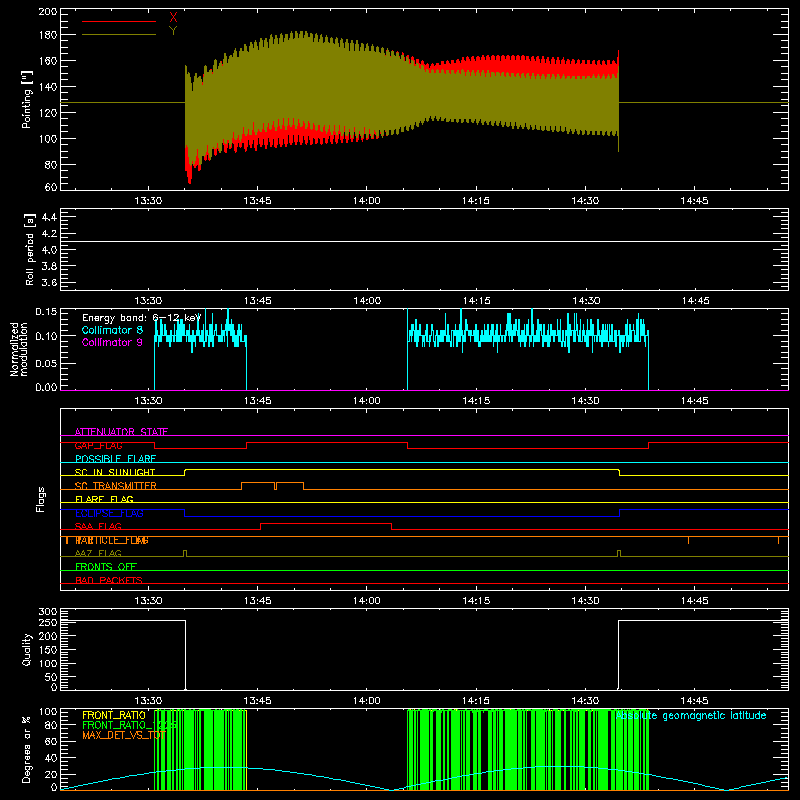Click the ECLIPSE_FLAG label
The height and width of the screenshot is (800, 800).
[x=109, y=513]
